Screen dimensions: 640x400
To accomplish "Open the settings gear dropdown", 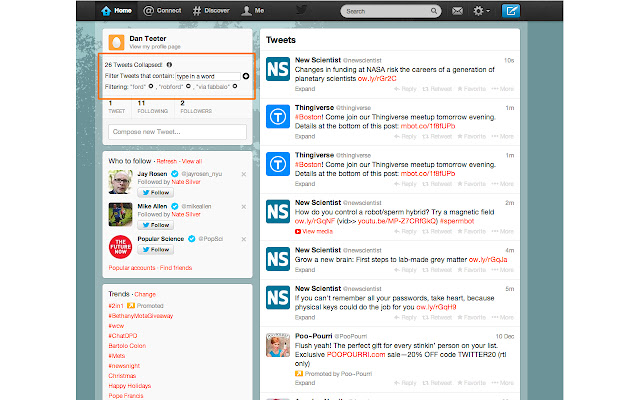I will (481, 11).
